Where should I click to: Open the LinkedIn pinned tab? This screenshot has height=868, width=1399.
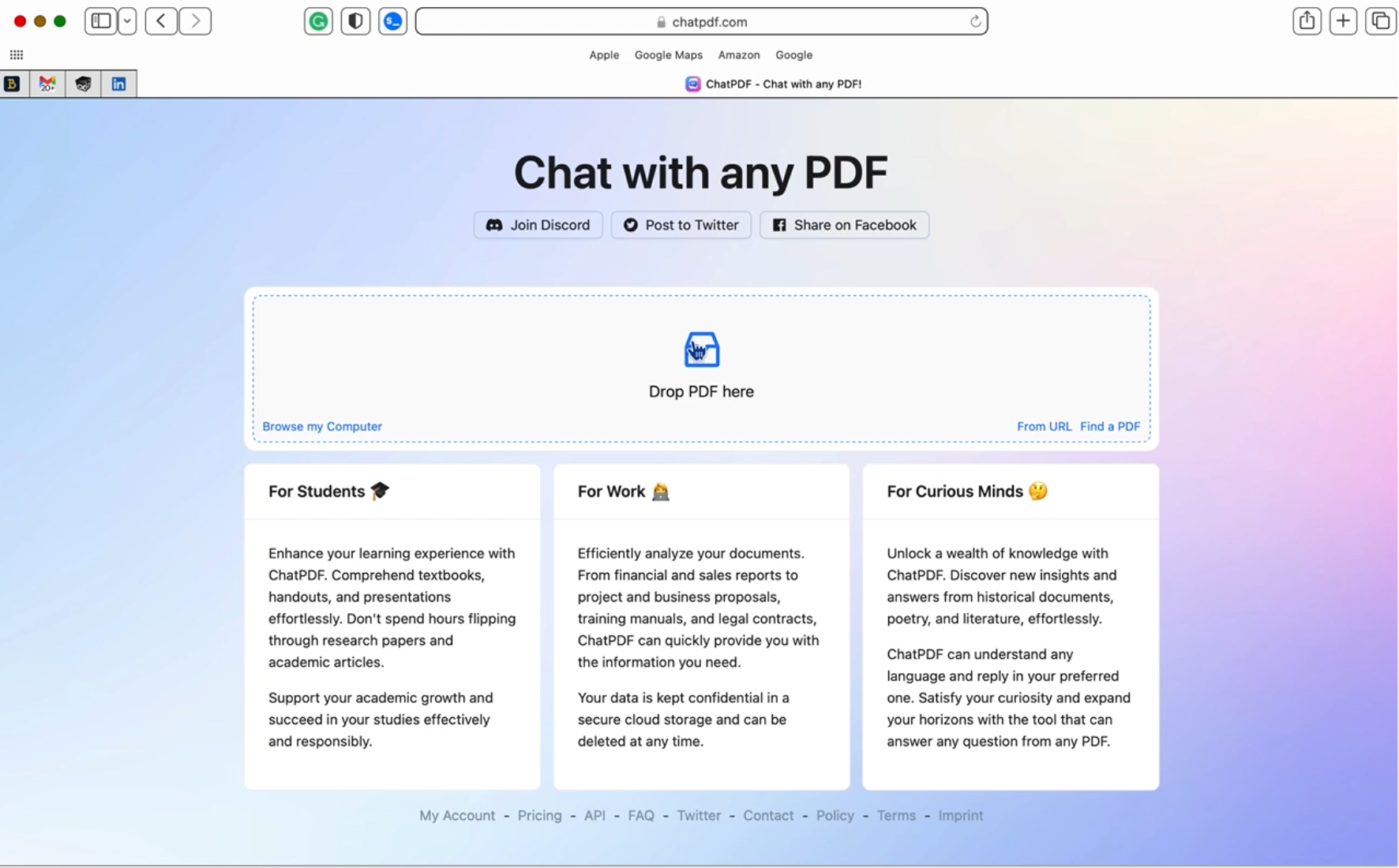(x=118, y=84)
